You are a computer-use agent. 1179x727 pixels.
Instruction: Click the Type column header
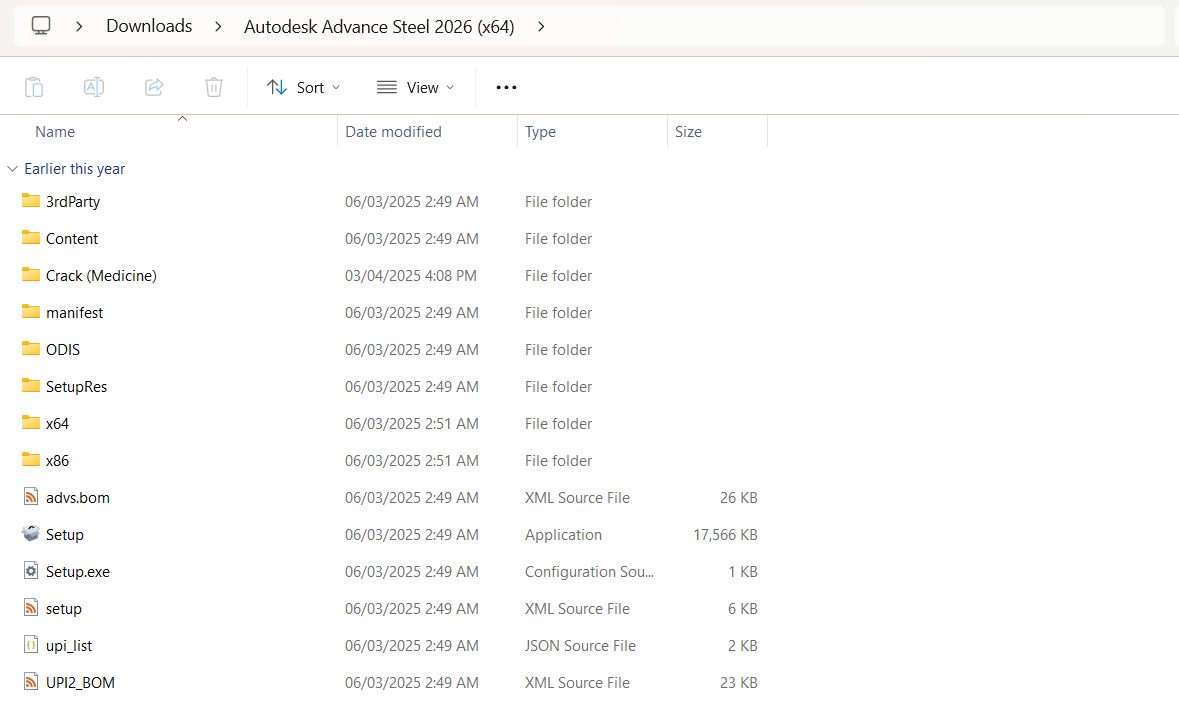tap(540, 131)
